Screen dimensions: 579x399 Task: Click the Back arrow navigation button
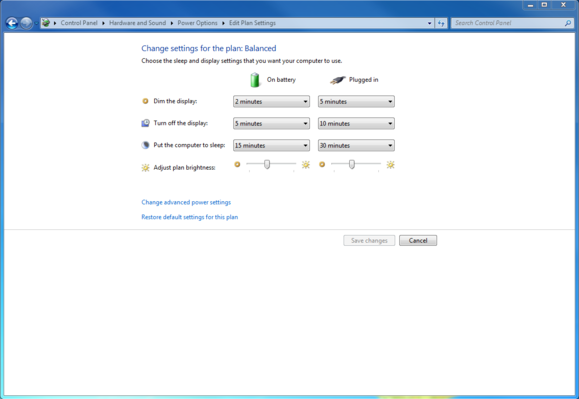point(12,23)
